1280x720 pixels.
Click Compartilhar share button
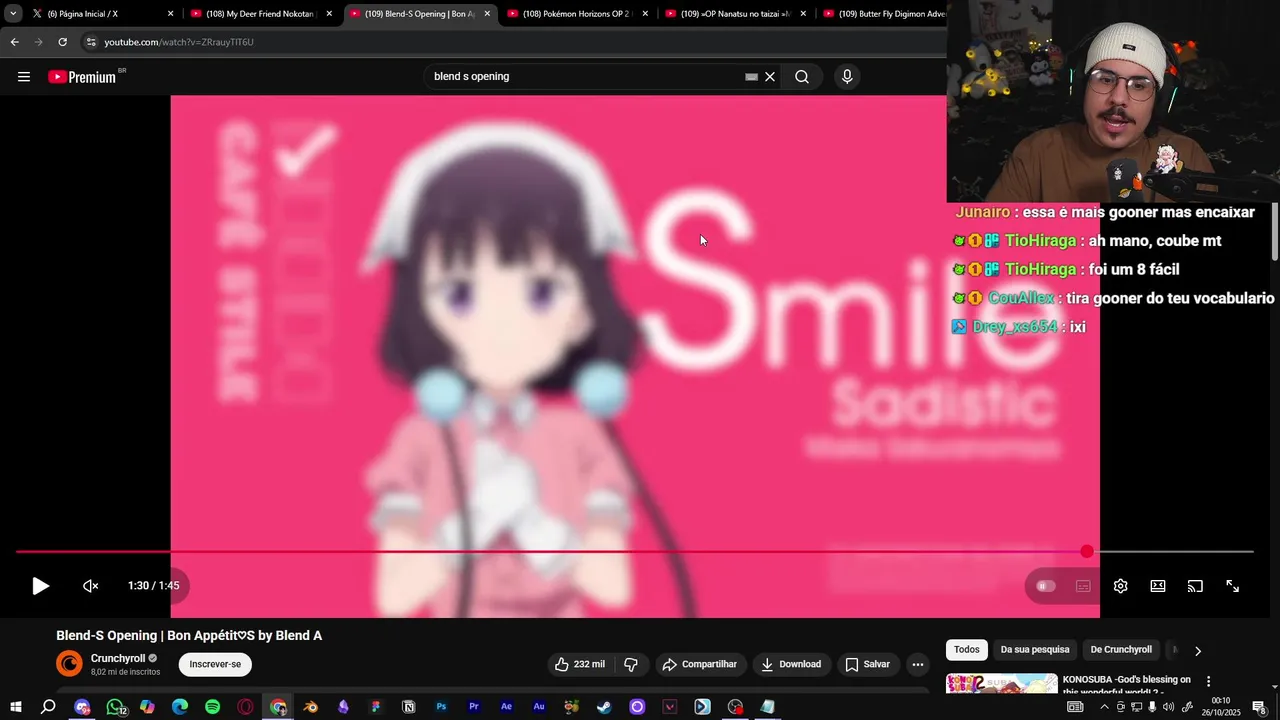700,664
